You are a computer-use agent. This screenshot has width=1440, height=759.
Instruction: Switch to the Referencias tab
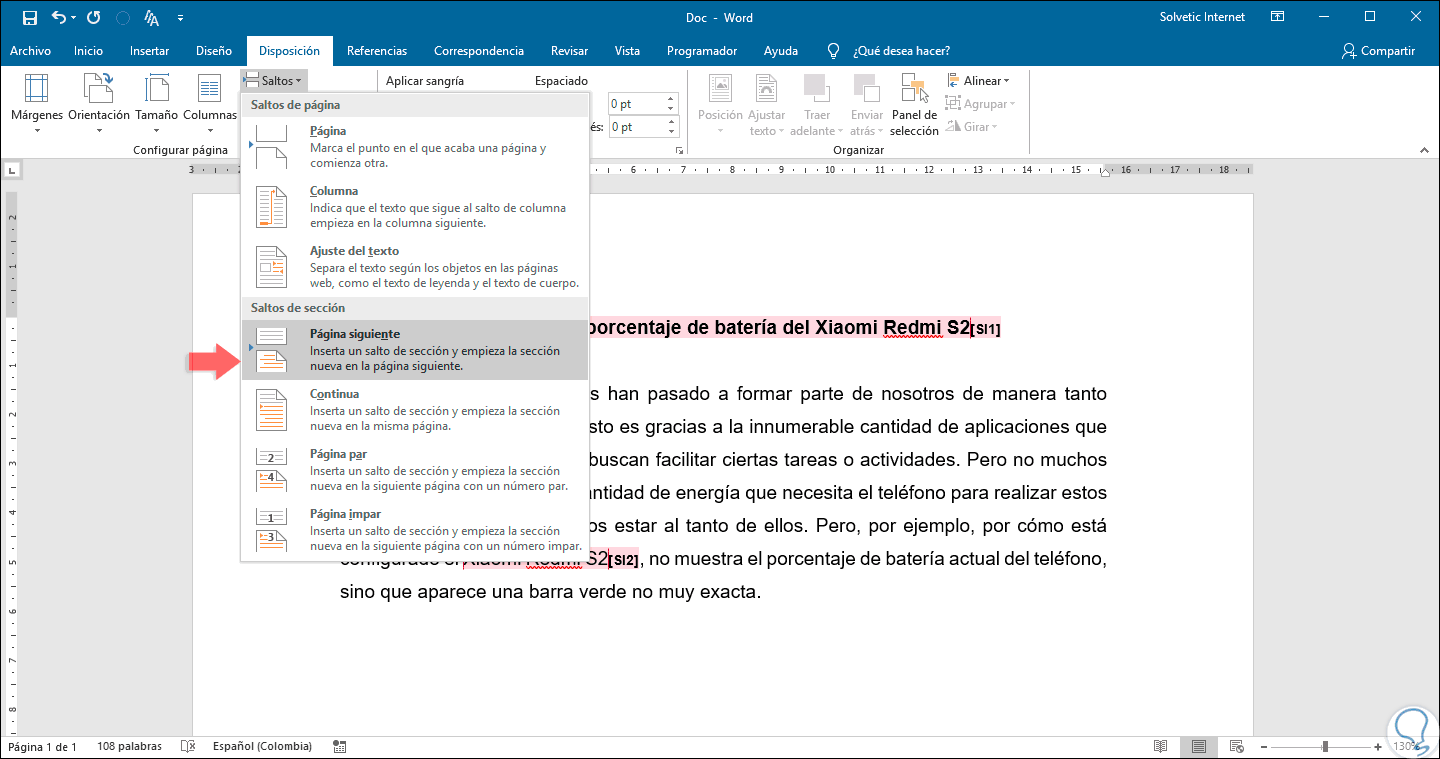pyautogui.click(x=377, y=51)
